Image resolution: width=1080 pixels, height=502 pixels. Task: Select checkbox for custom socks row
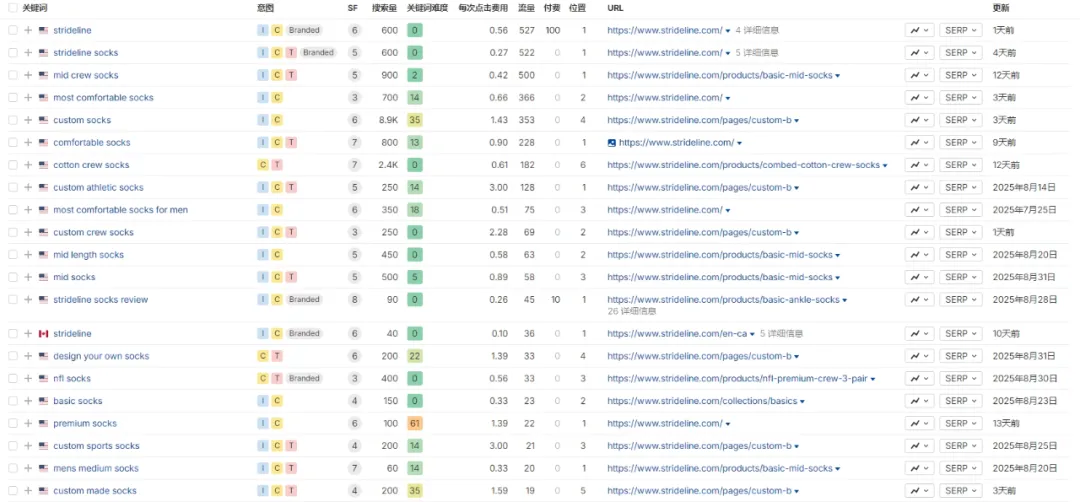point(13,120)
